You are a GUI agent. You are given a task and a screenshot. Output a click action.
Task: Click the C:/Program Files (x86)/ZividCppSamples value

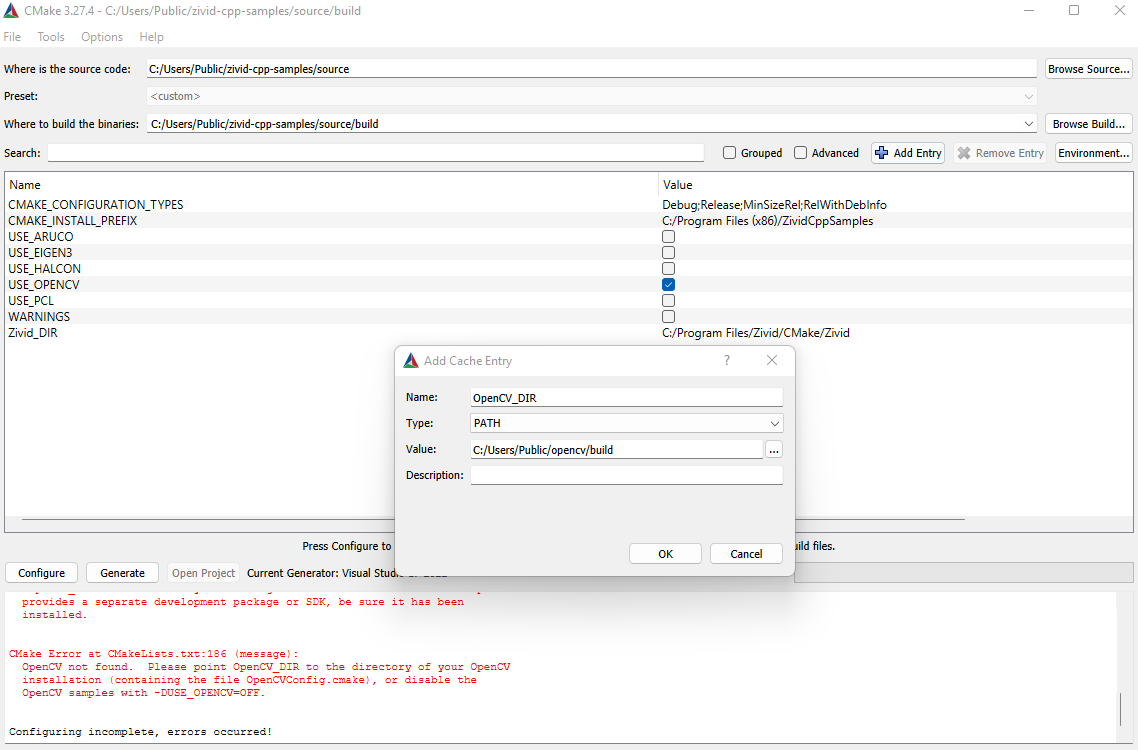pos(768,221)
